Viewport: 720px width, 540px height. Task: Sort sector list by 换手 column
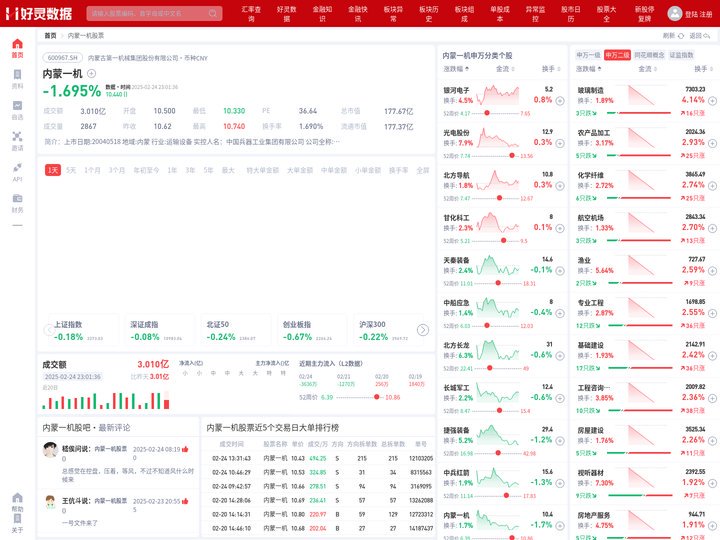[703, 69]
